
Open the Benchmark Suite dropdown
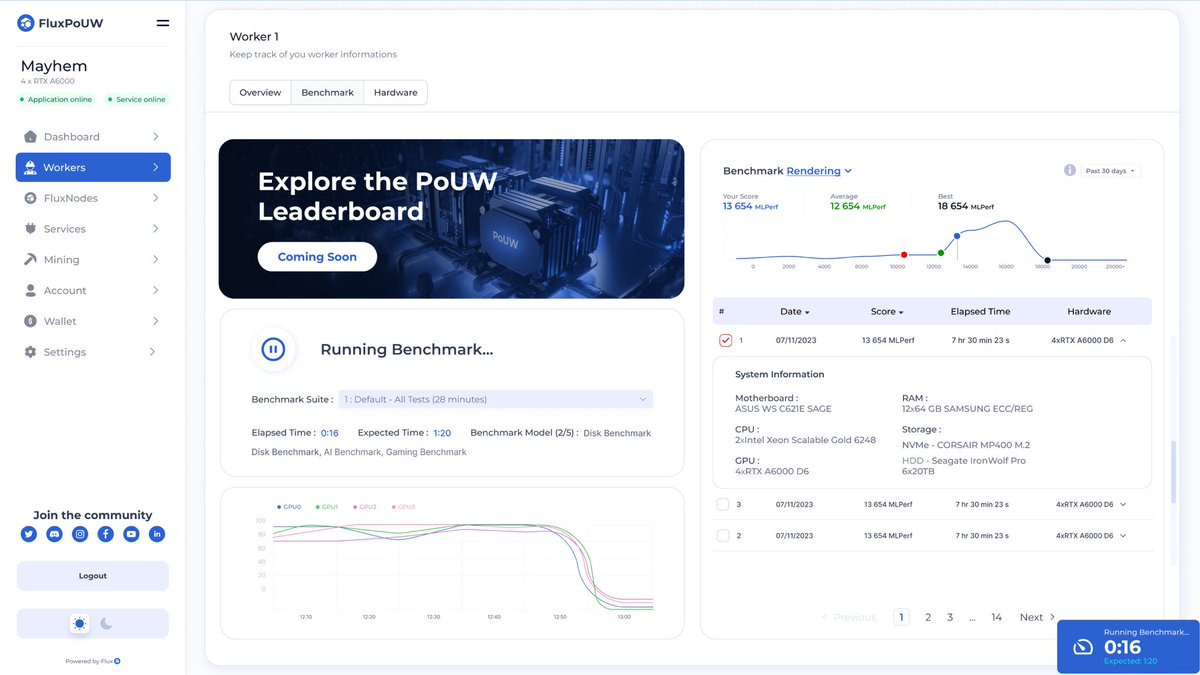point(496,399)
